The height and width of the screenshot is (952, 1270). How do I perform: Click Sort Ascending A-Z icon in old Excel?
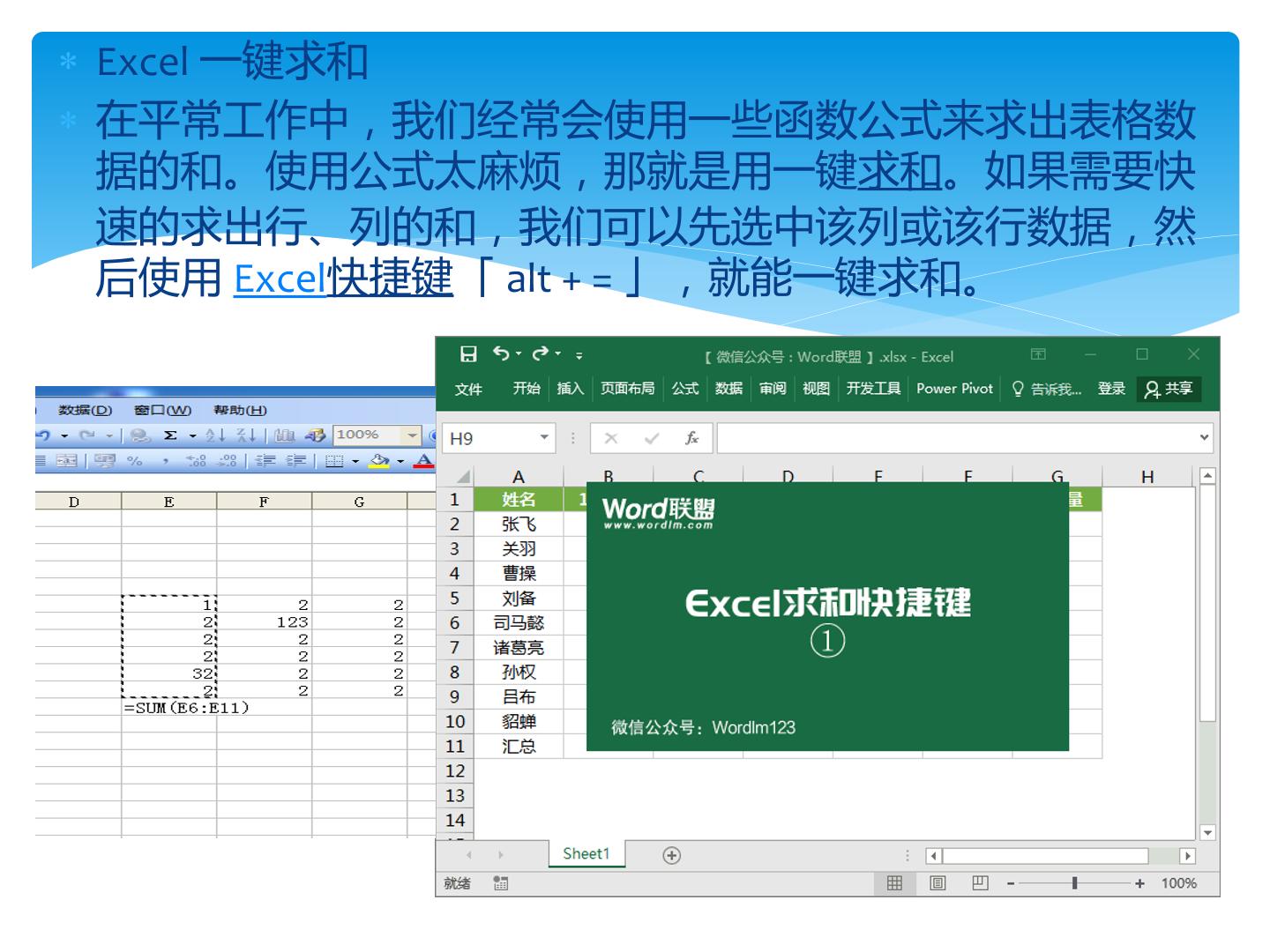(x=214, y=435)
